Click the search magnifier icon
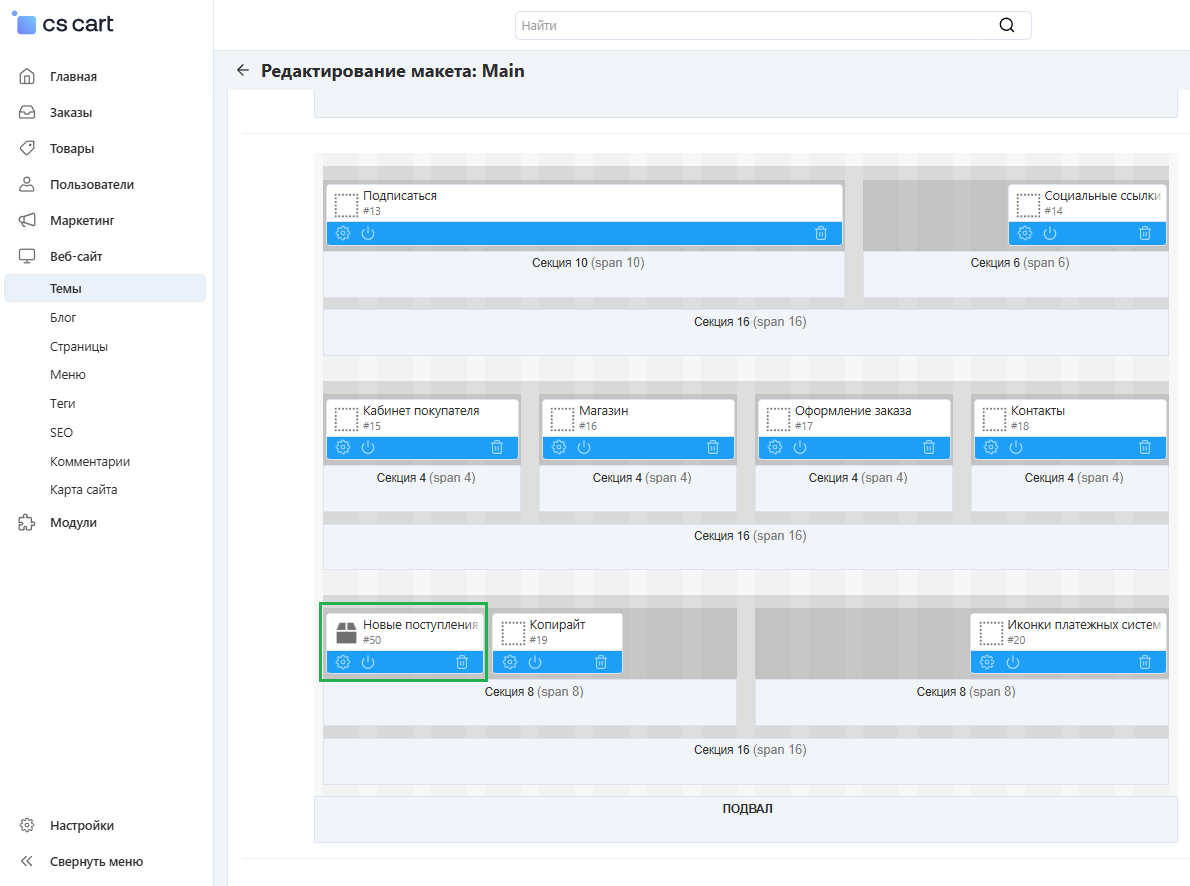The height and width of the screenshot is (886, 1190). [1006, 26]
